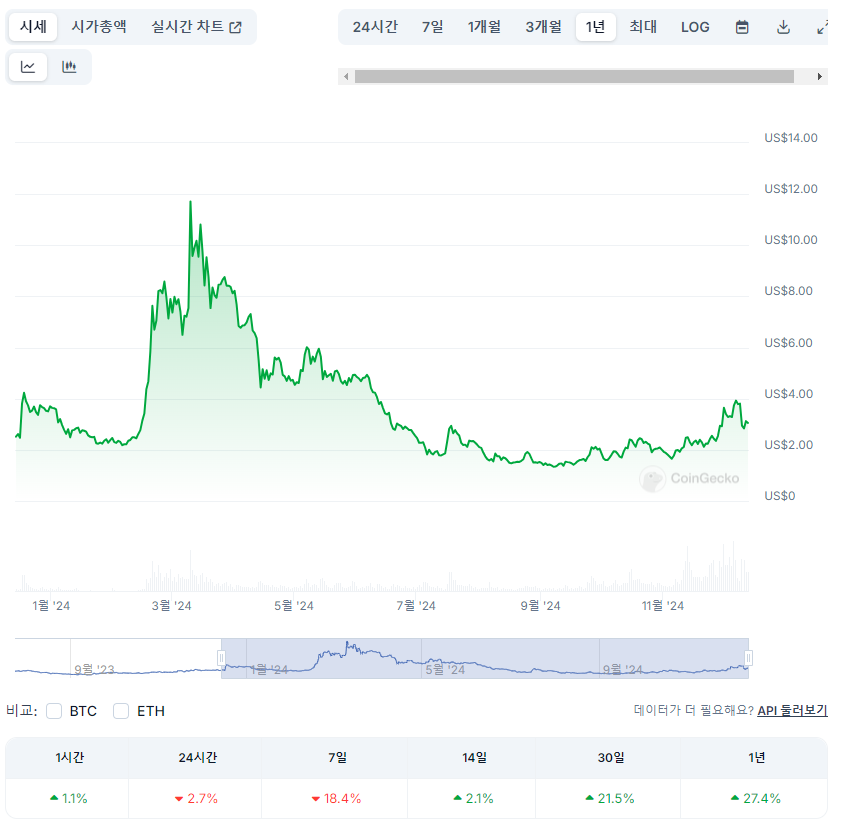Click the 2.1% fourteen-day change value
842x827 pixels.
(x=474, y=799)
